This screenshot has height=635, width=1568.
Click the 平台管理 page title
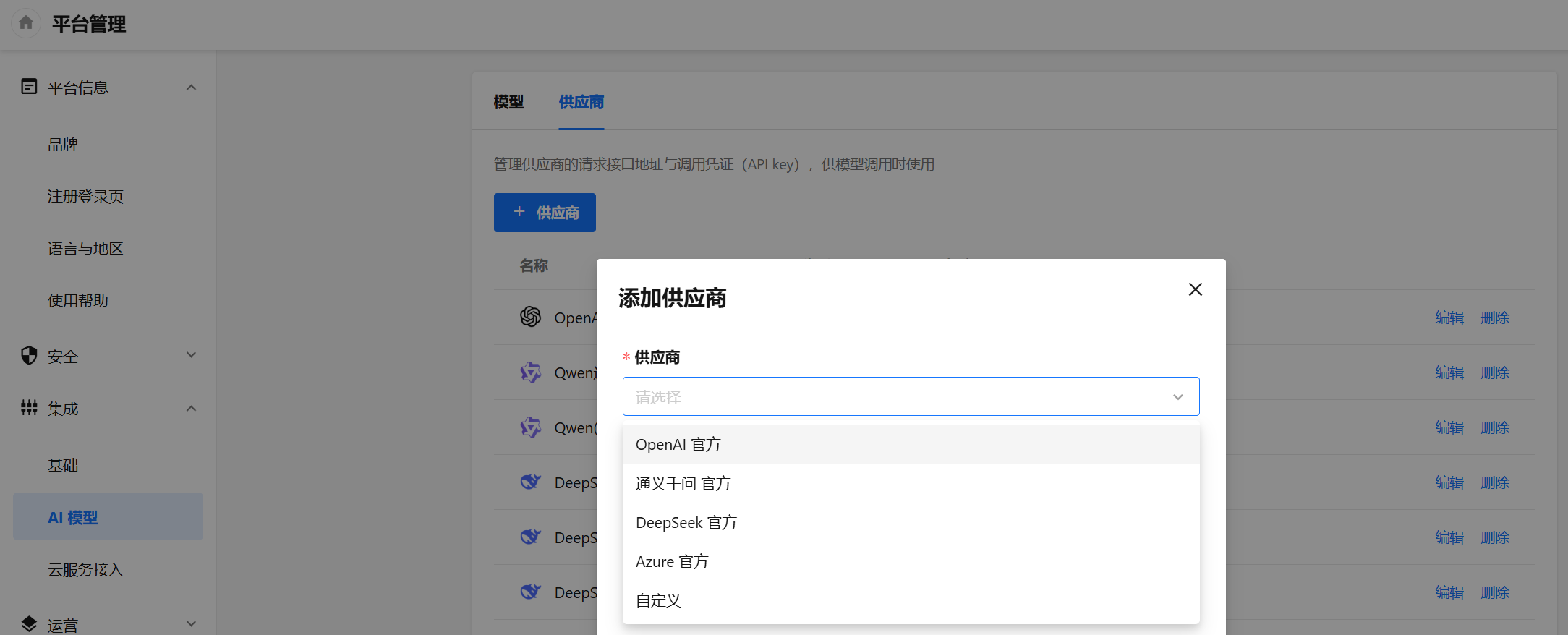coord(89,24)
